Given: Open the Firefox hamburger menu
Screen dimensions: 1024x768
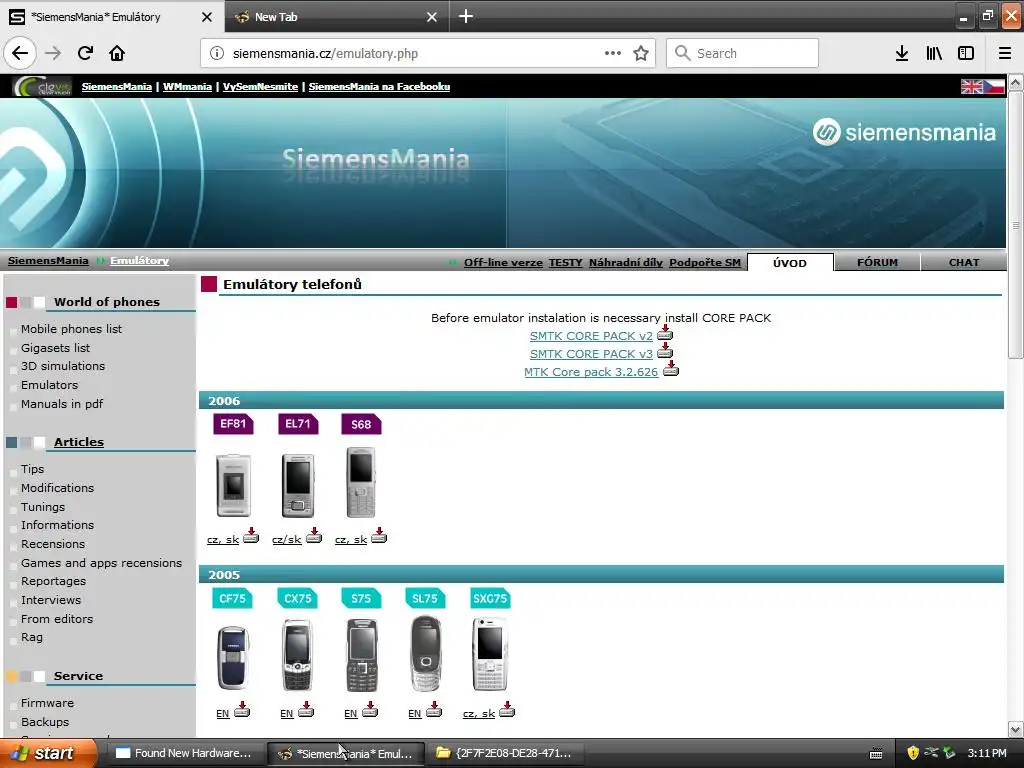Looking at the screenshot, I should (1005, 54).
